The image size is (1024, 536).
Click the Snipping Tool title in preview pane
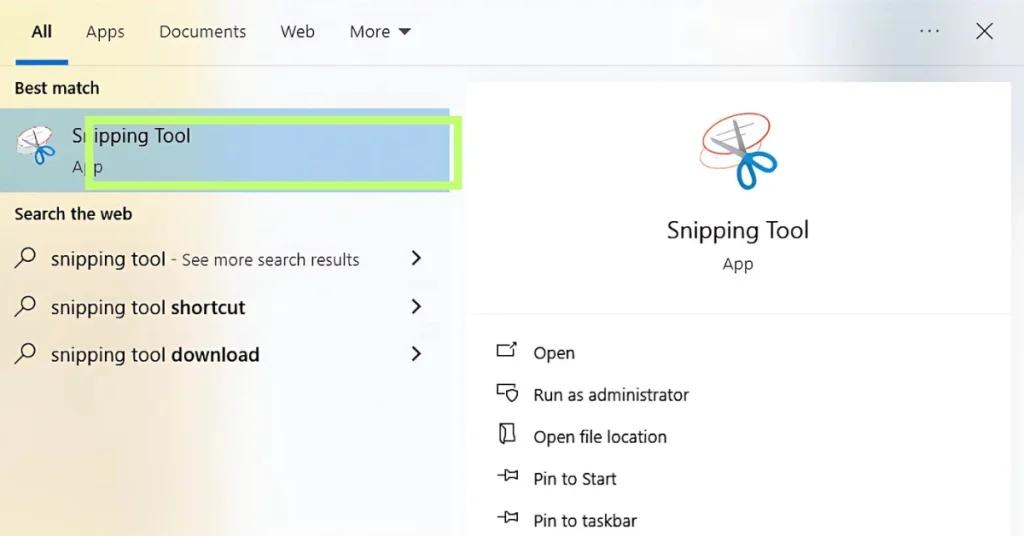pos(737,230)
